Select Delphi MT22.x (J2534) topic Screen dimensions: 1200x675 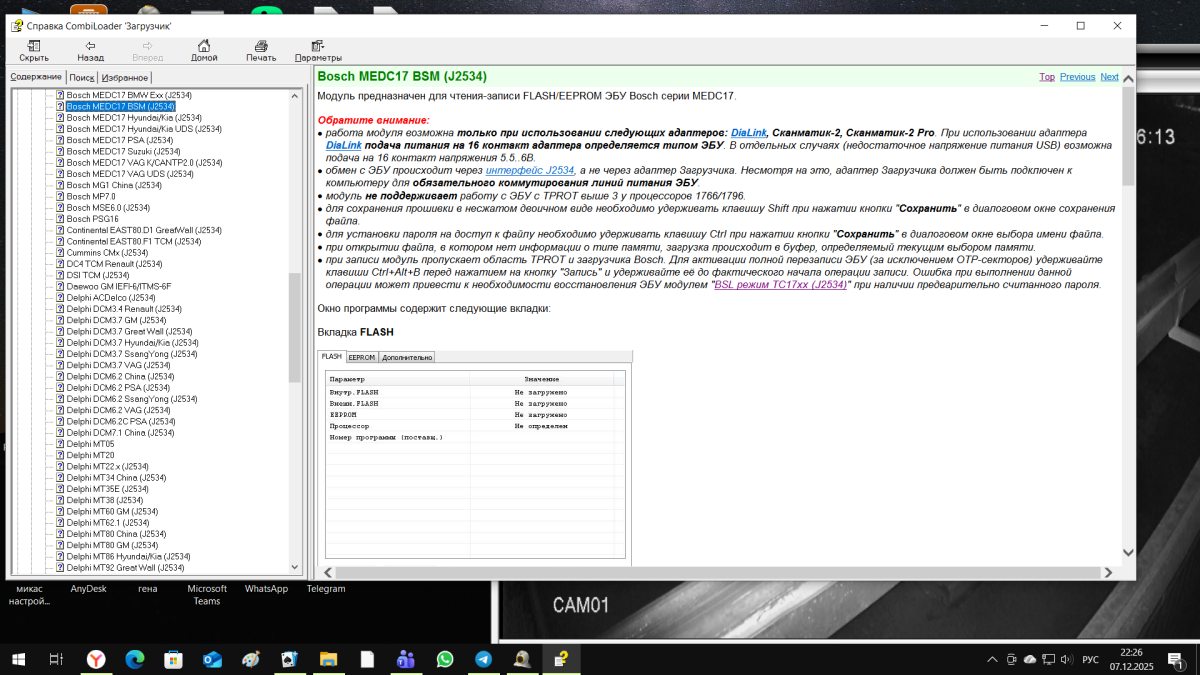[109, 466]
